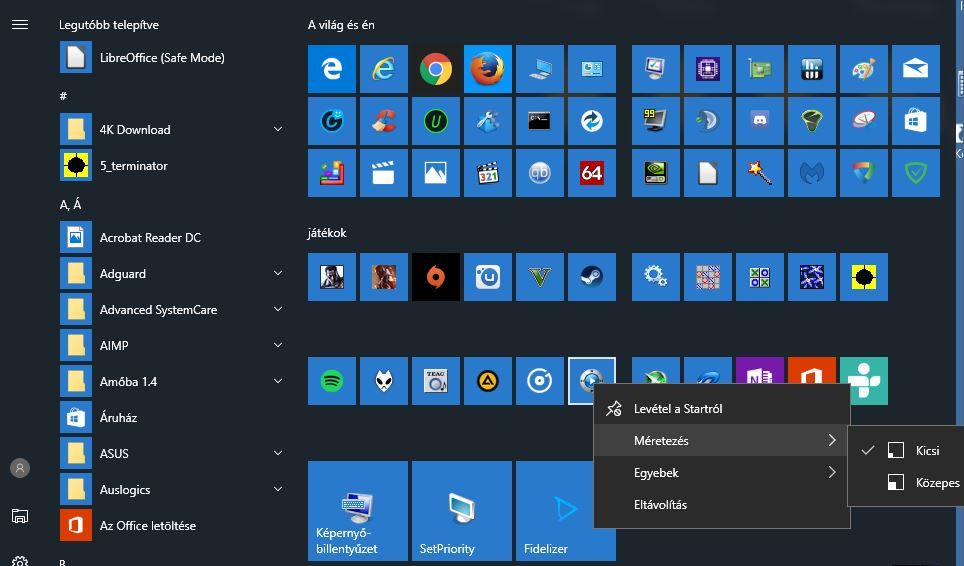
Task: Click the # letter header
Action: (63, 96)
